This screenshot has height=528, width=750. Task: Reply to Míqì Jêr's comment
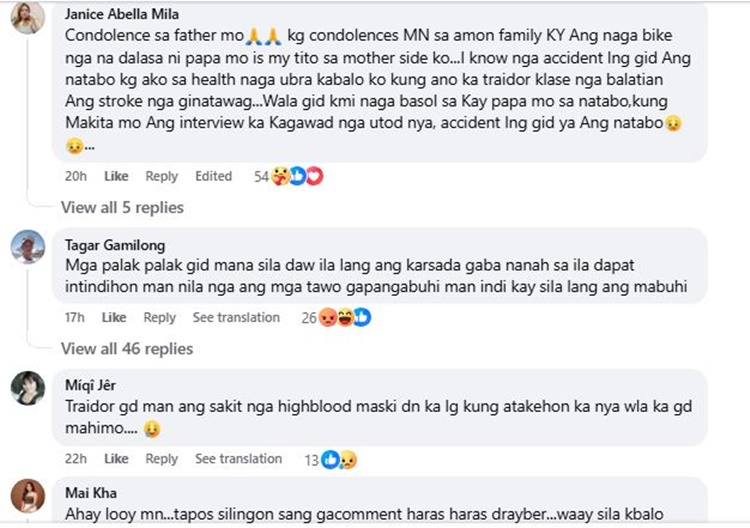click(x=161, y=459)
